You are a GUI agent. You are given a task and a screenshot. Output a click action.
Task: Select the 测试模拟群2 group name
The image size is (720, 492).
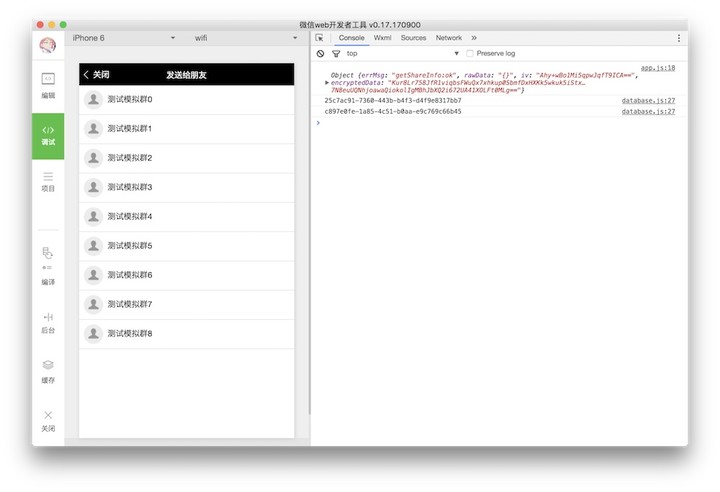[x=130, y=158]
